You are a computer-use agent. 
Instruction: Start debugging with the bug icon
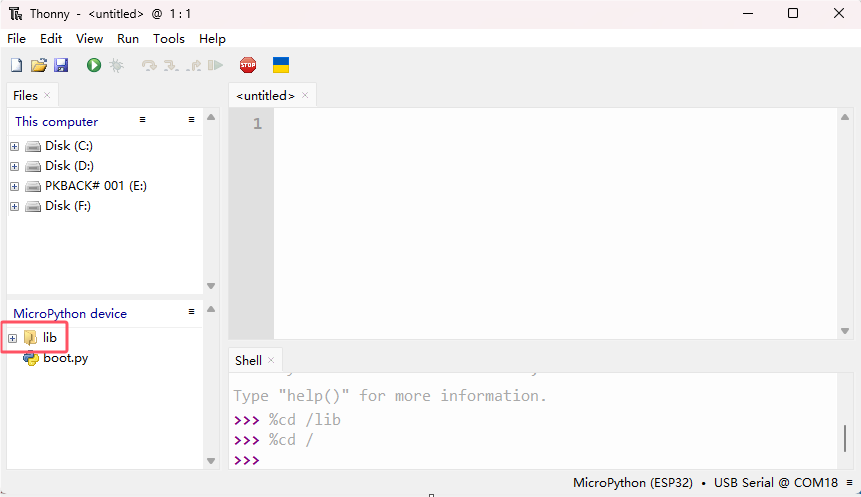click(116, 65)
